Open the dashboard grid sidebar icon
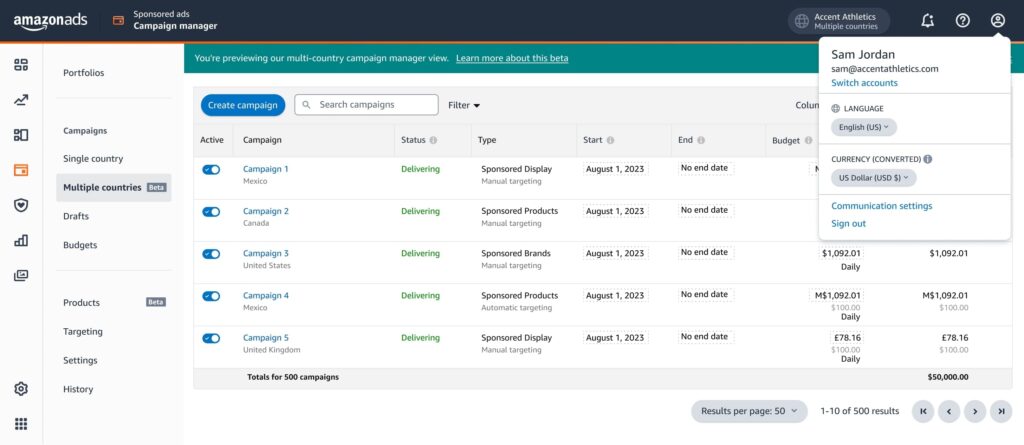This screenshot has height=445, width=1024. (21, 64)
